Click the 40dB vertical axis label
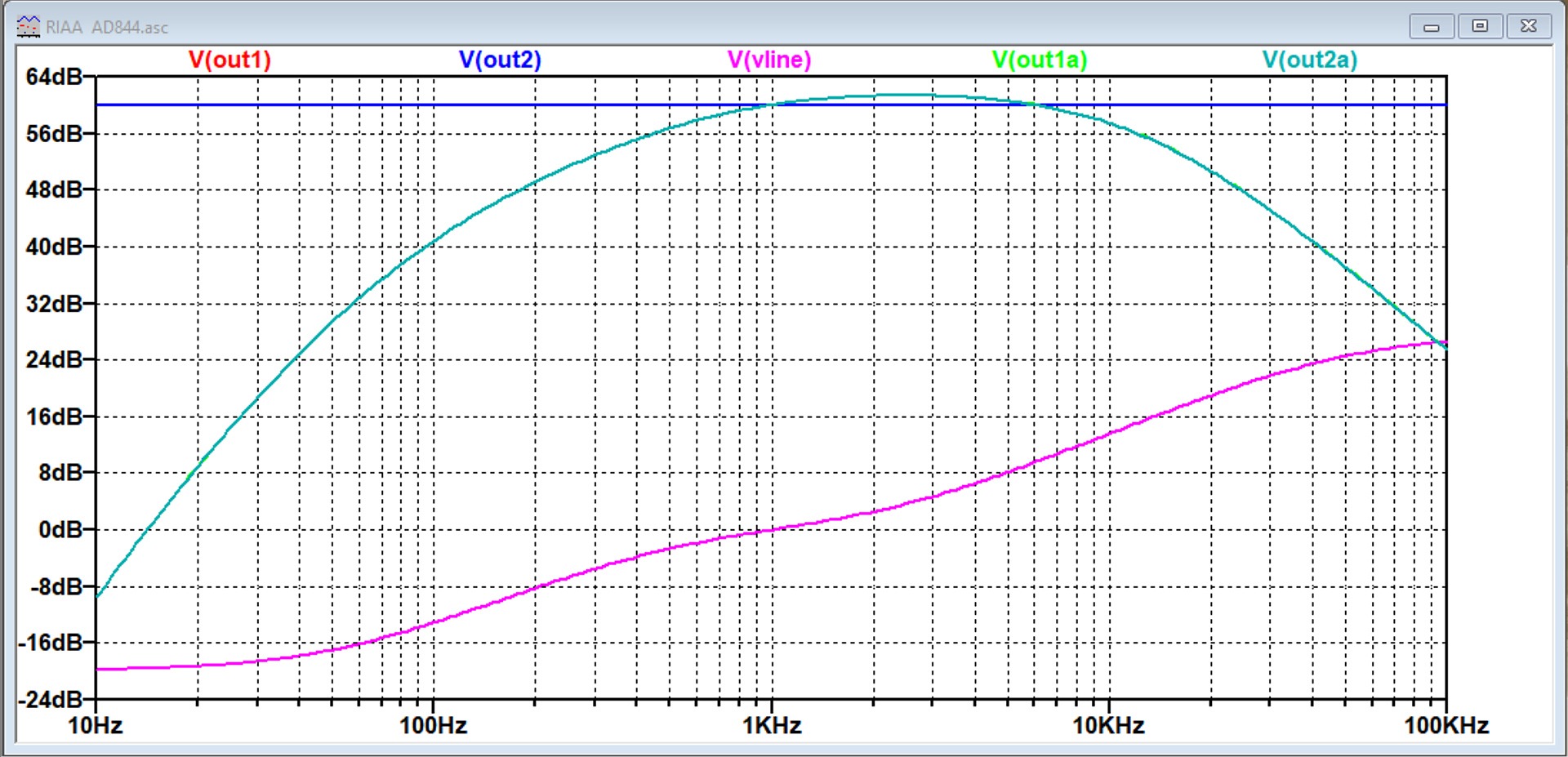 tap(54, 247)
